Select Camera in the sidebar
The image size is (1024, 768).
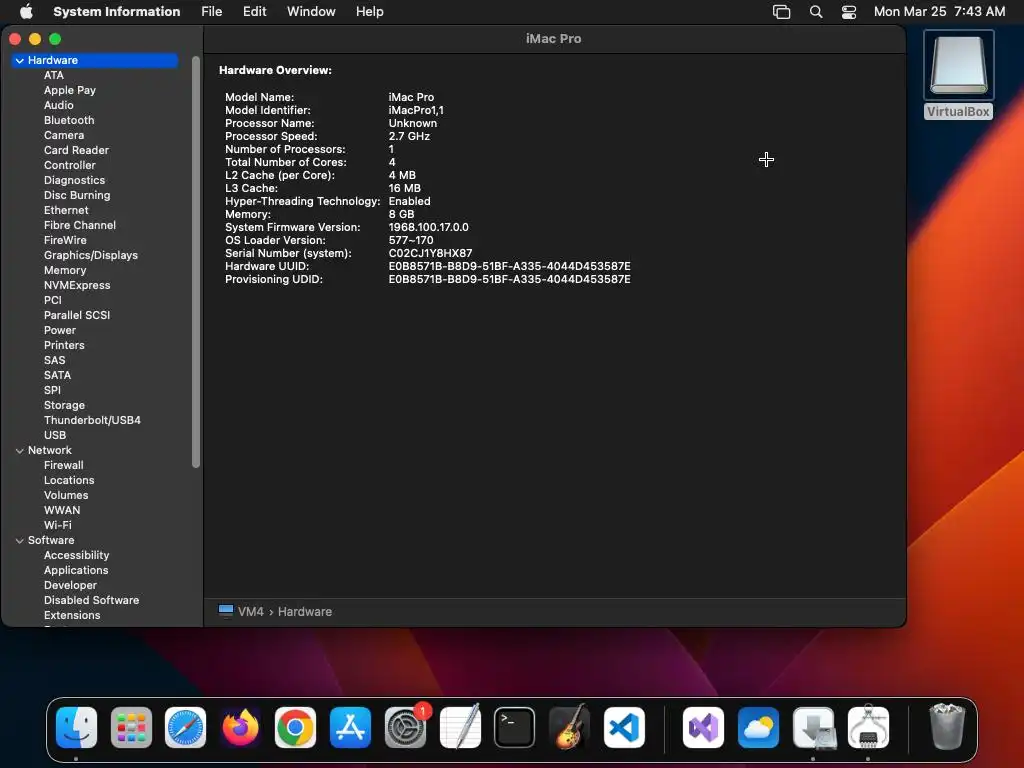pyautogui.click(x=64, y=135)
